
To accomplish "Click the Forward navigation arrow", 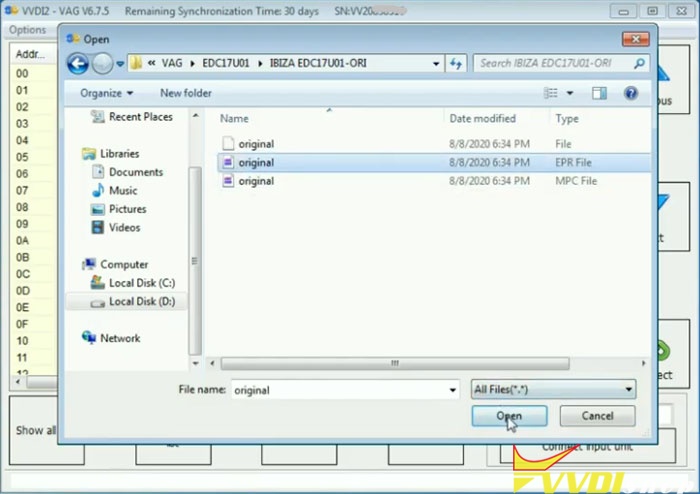I will pos(102,64).
